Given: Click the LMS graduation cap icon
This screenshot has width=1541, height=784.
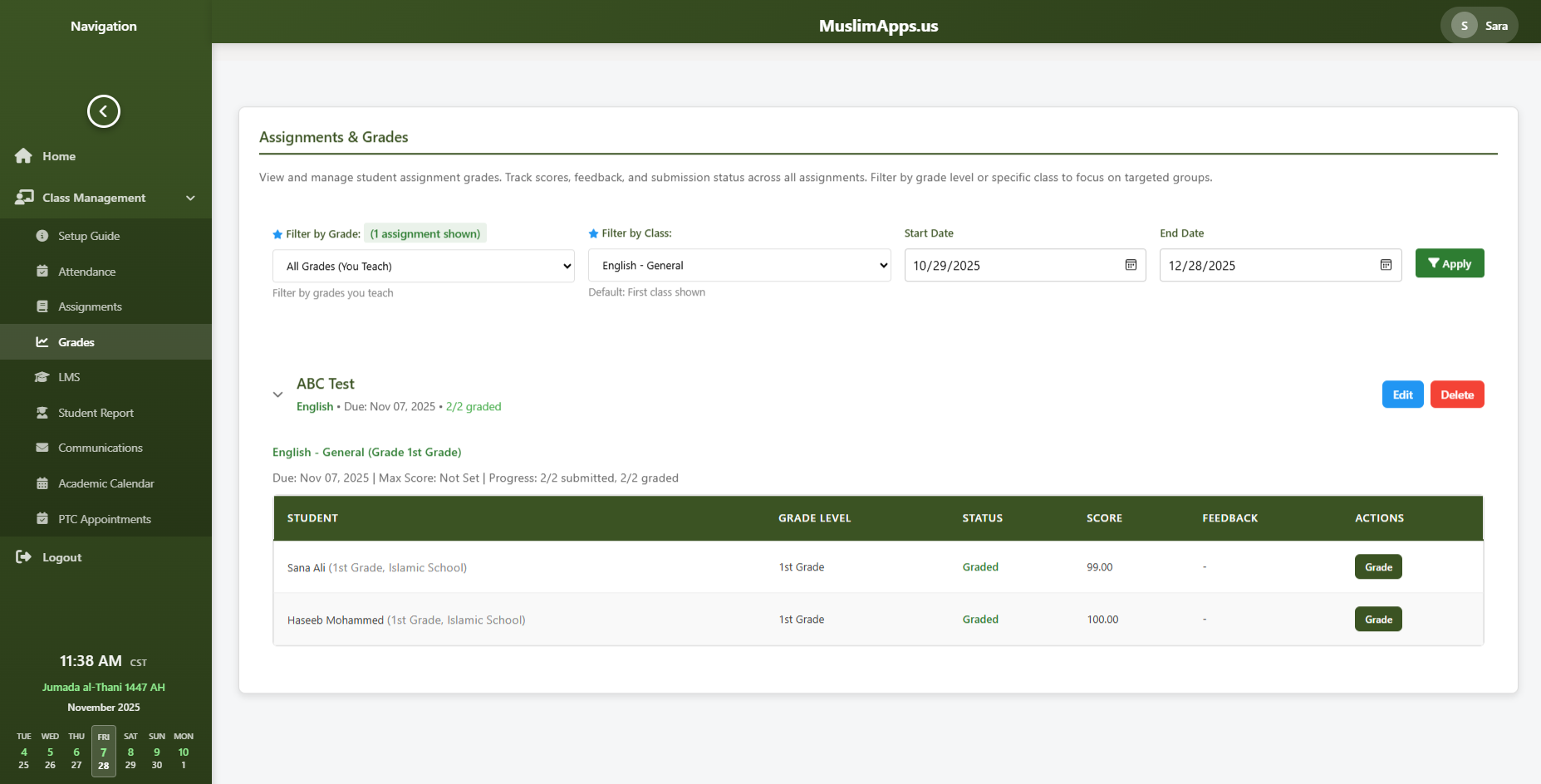Looking at the screenshot, I should pos(42,377).
